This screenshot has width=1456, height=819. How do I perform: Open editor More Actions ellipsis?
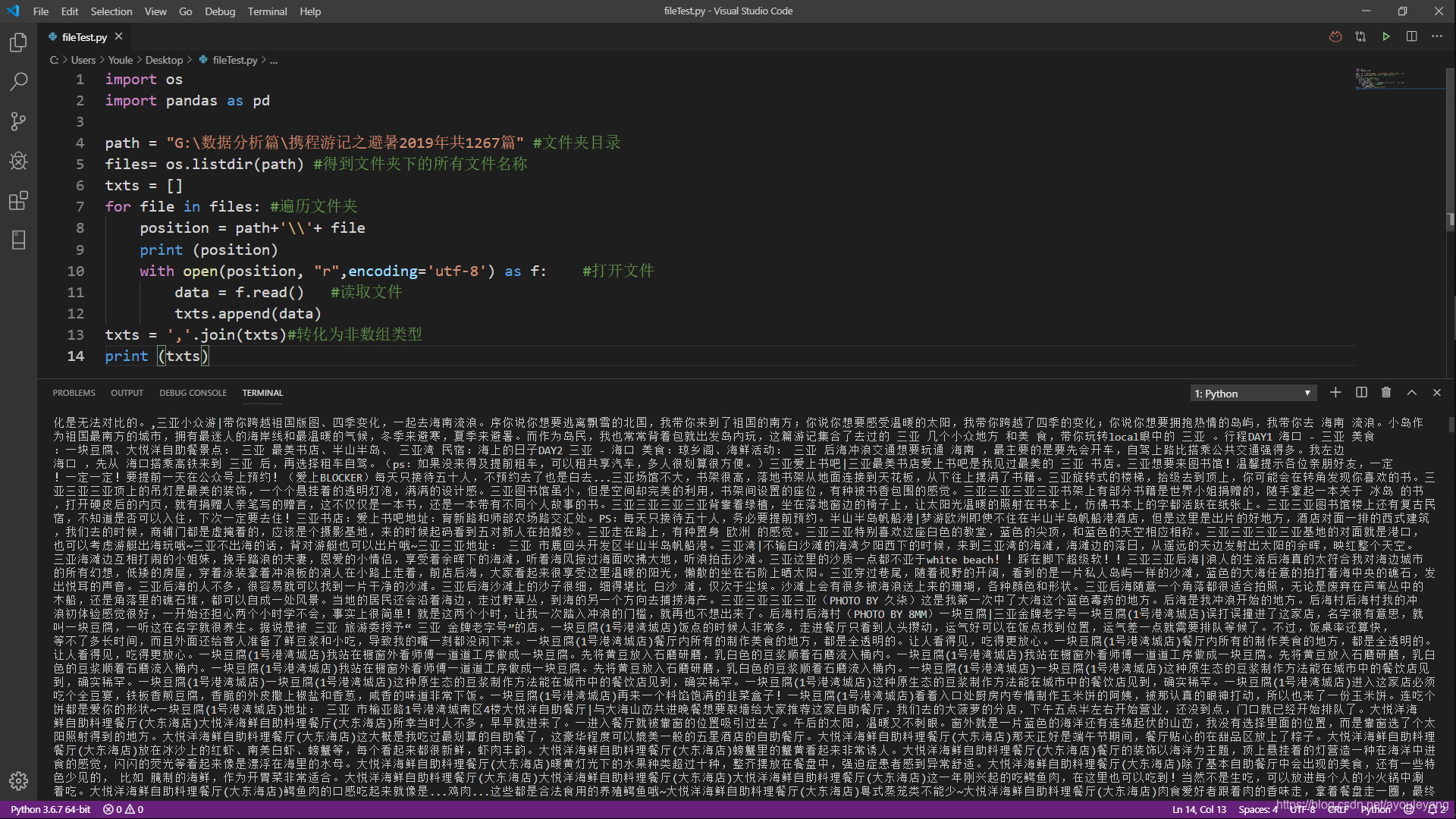tap(1437, 36)
